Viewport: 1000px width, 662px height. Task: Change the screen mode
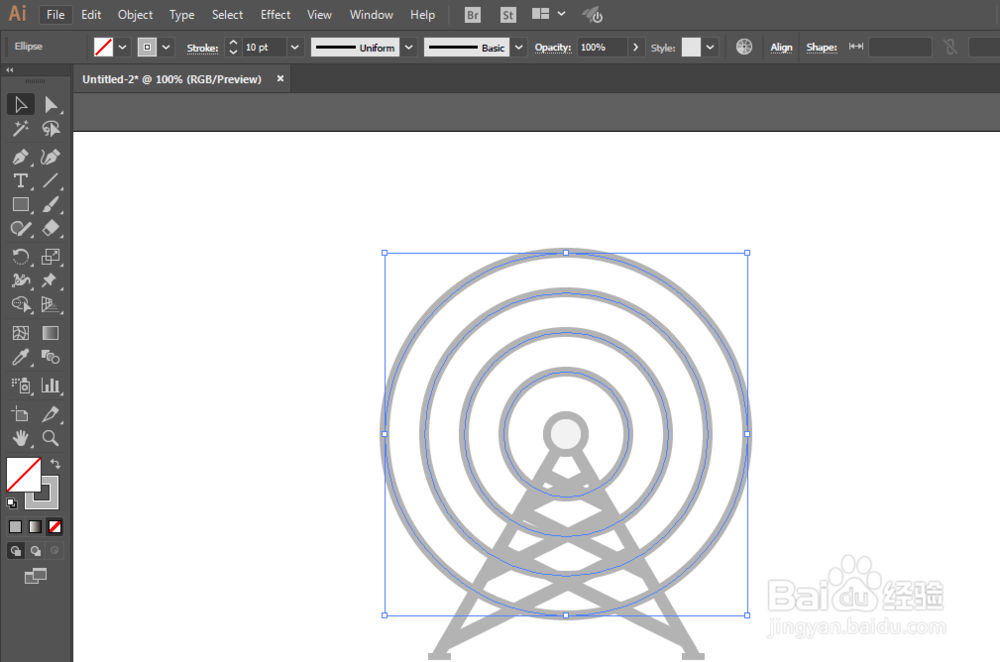[36, 577]
